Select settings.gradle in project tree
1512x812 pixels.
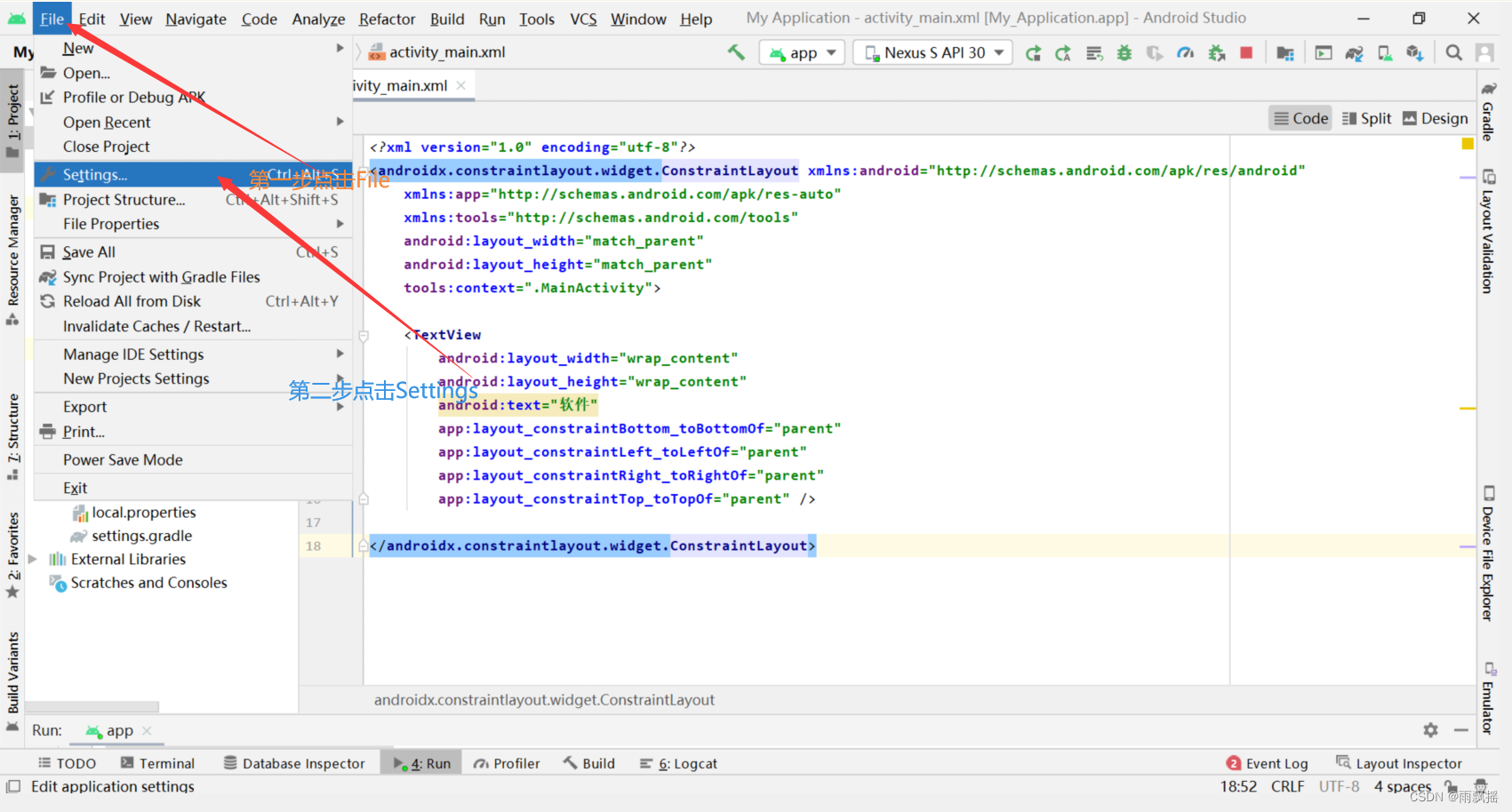(x=141, y=536)
